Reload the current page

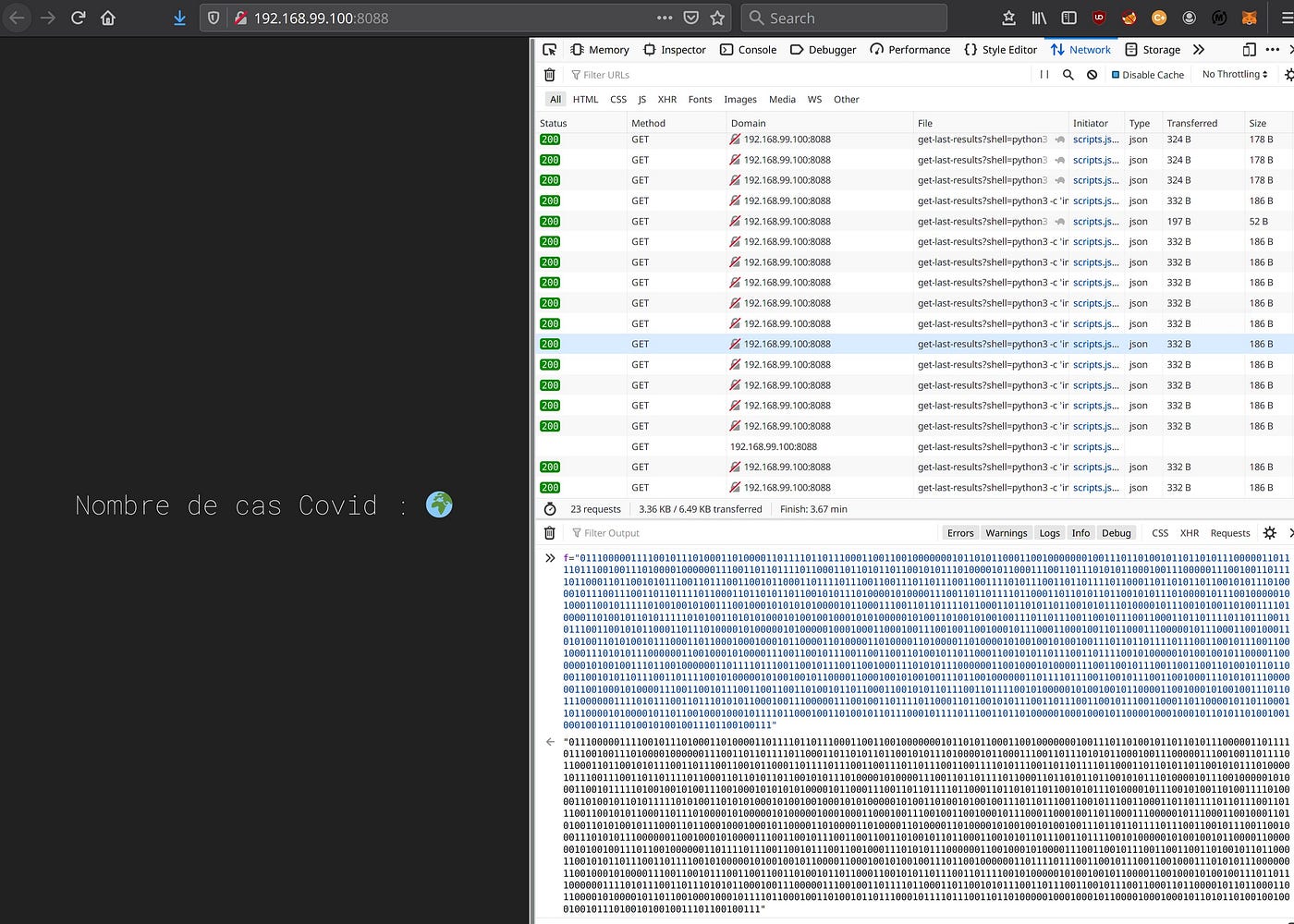coord(79,18)
